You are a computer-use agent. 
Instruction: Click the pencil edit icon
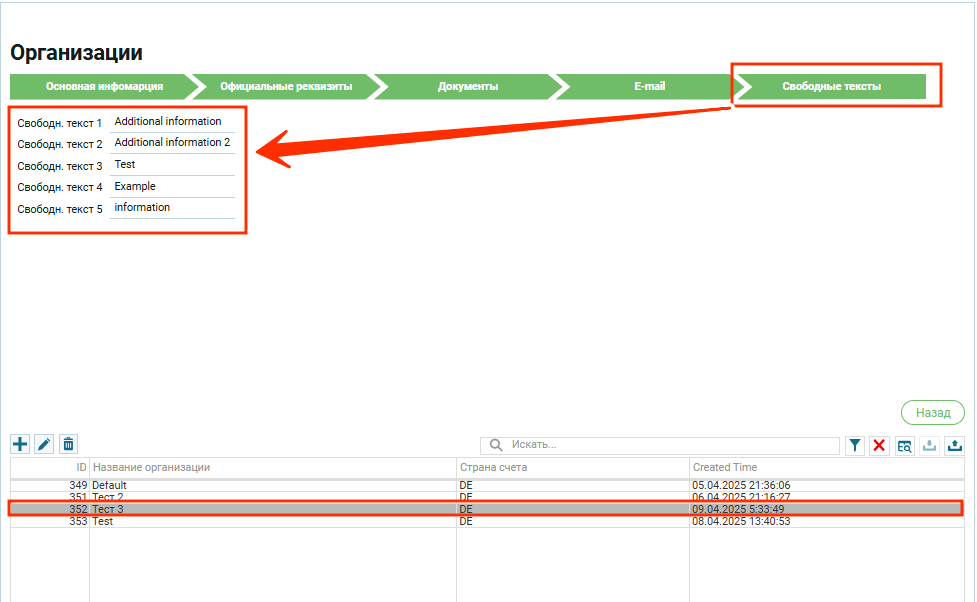click(x=44, y=444)
